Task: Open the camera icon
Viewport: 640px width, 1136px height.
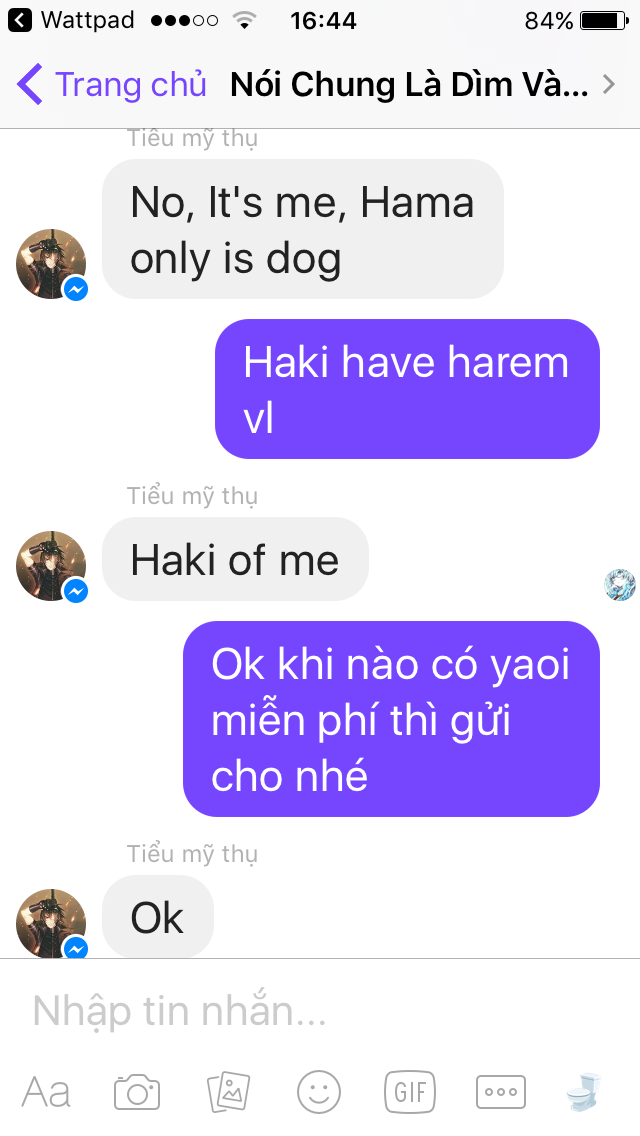Action: click(x=137, y=1092)
